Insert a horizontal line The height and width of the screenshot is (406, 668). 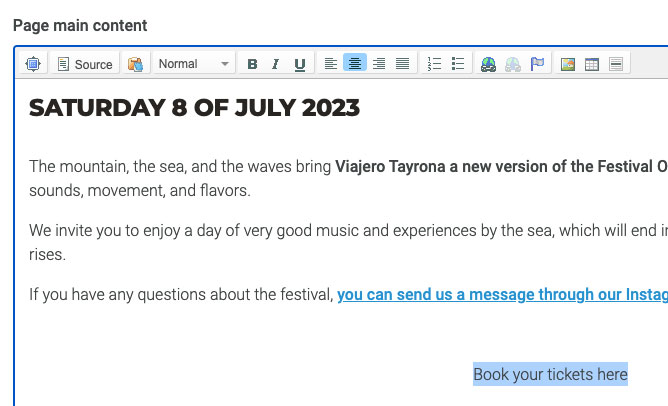click(x=616, y=64)
